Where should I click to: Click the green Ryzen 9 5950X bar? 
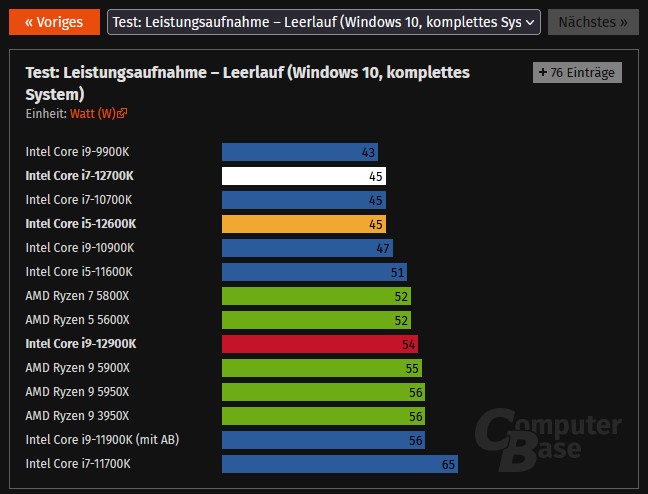[x=324, y=392]
